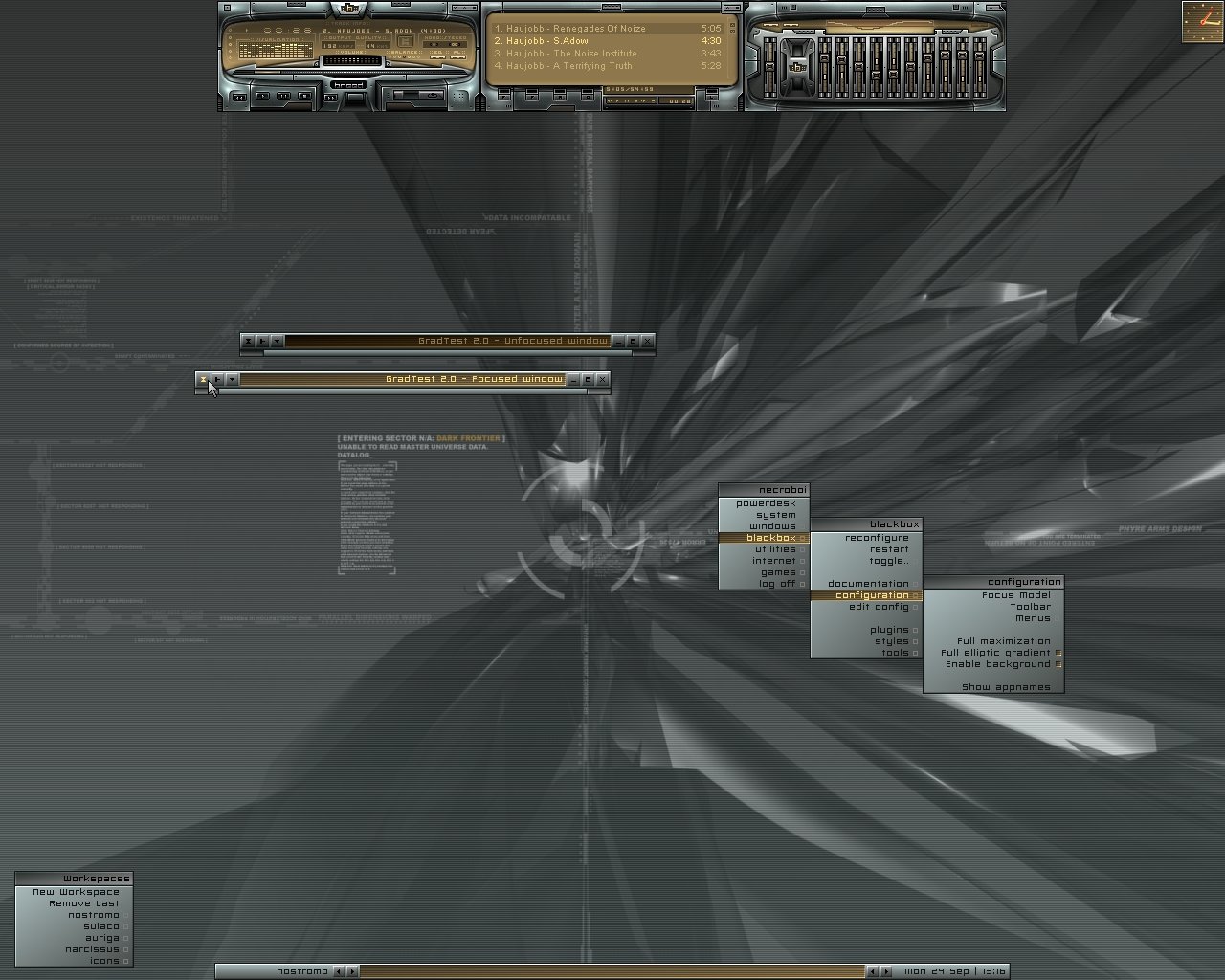The image size is (1225, 980).
Task: Click New Workspace in Workspaces menu
Action: (74, 892)
